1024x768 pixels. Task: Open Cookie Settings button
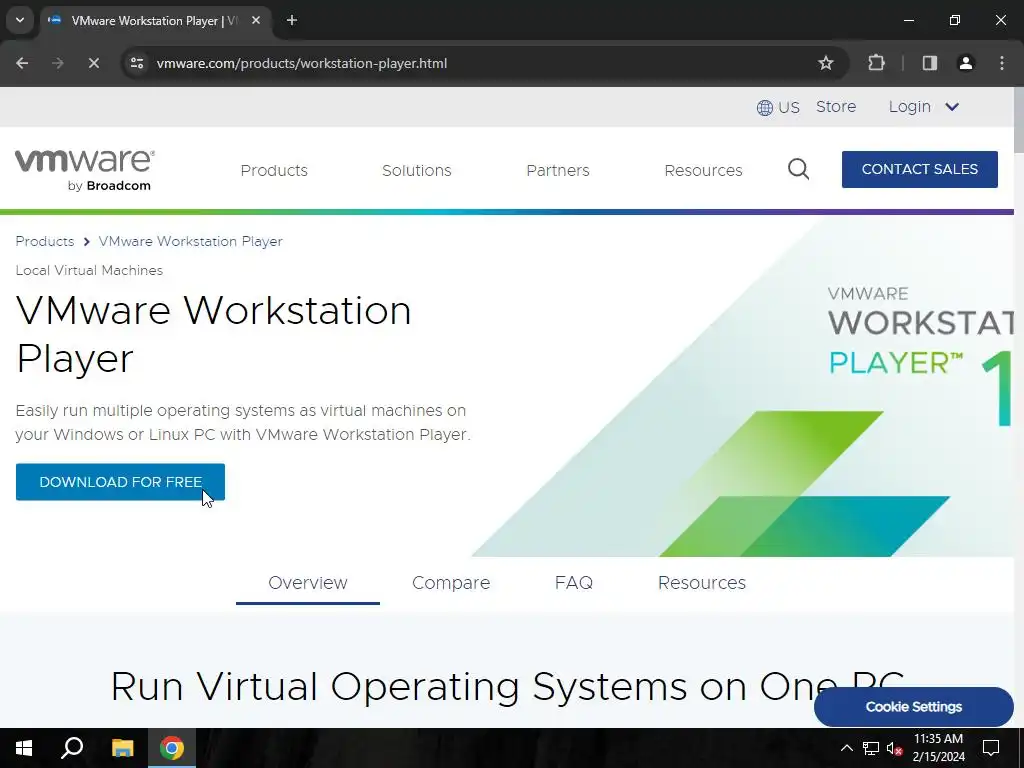914,707
